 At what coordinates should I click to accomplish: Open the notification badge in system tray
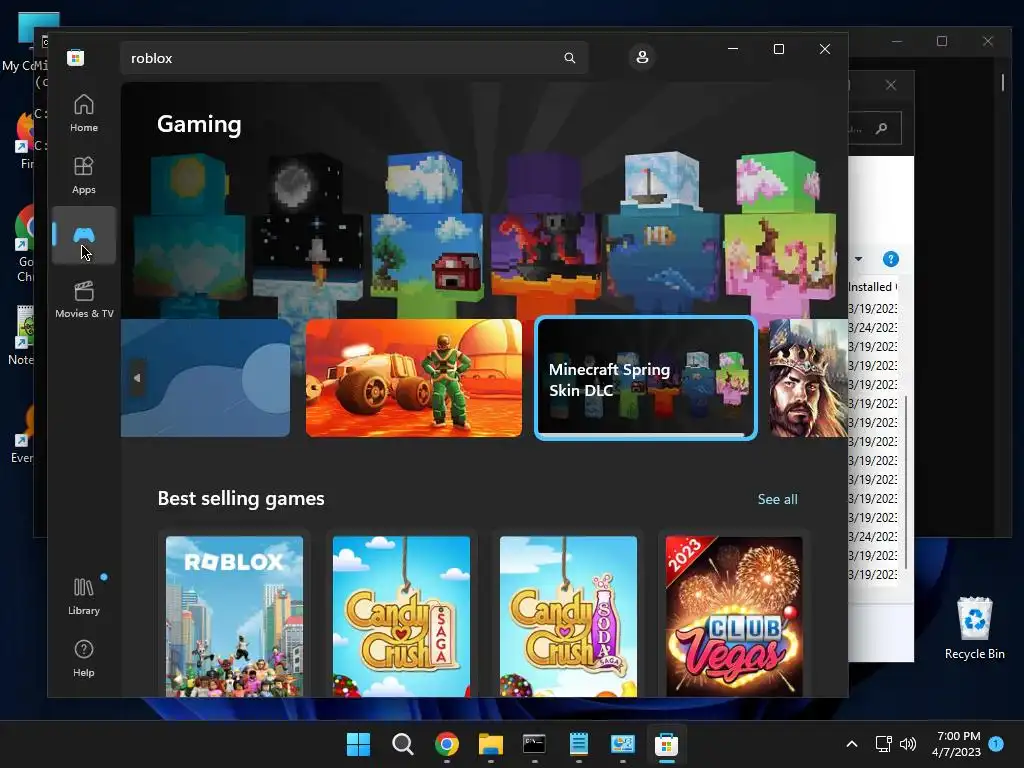point(996,744)
